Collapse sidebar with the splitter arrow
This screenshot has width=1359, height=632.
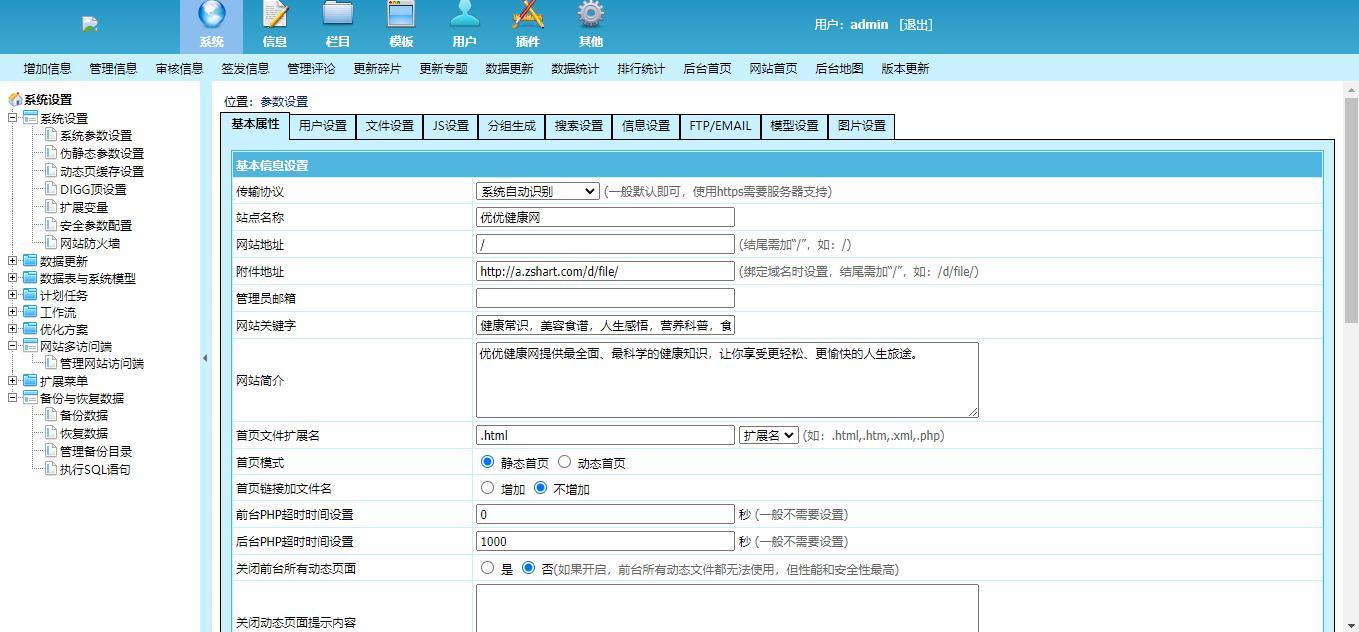point(205,358)
